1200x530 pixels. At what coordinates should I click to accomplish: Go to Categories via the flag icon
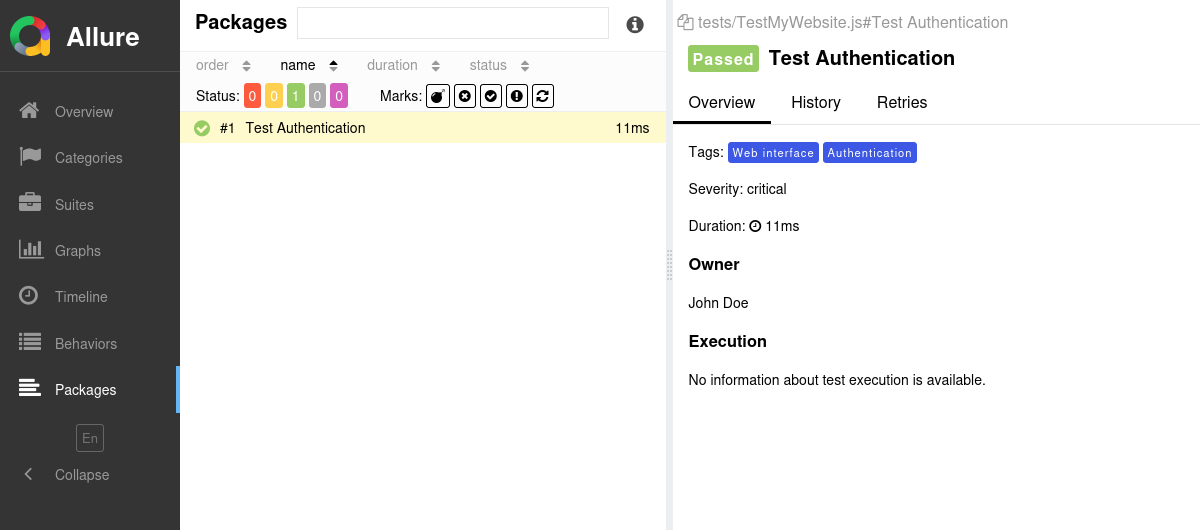pyautogui.click(x=30, y=157)
